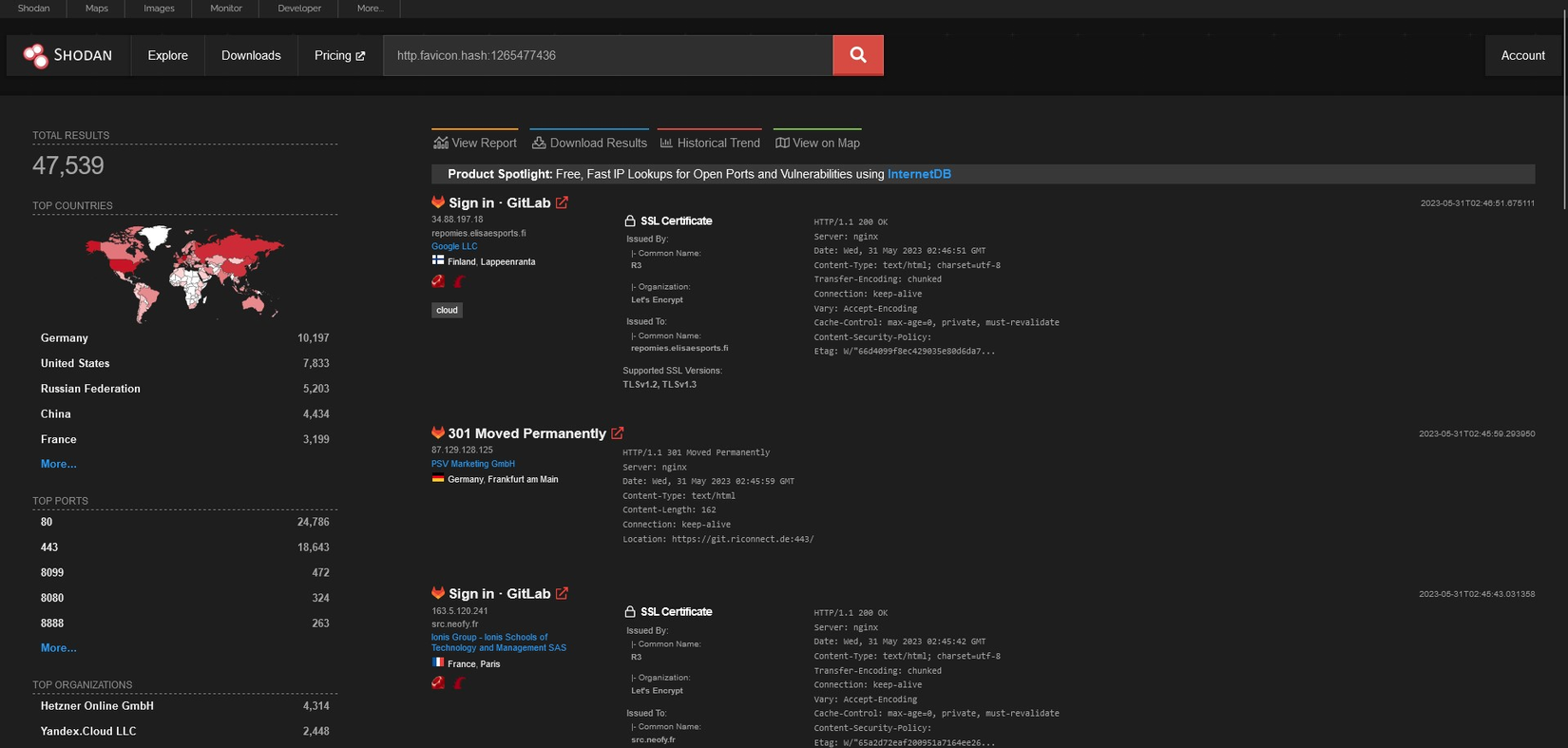This screenshot has width=1568, height=748.
Task: Click GitLab fox icon of the repomies.elisaesports.fi result
Action: [x=438, y=202]
